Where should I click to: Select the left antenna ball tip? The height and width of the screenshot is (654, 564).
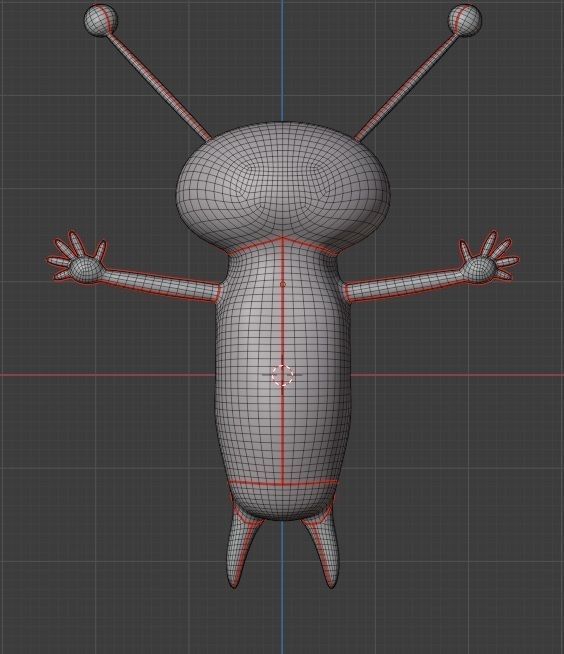click(x=101, y=20)
